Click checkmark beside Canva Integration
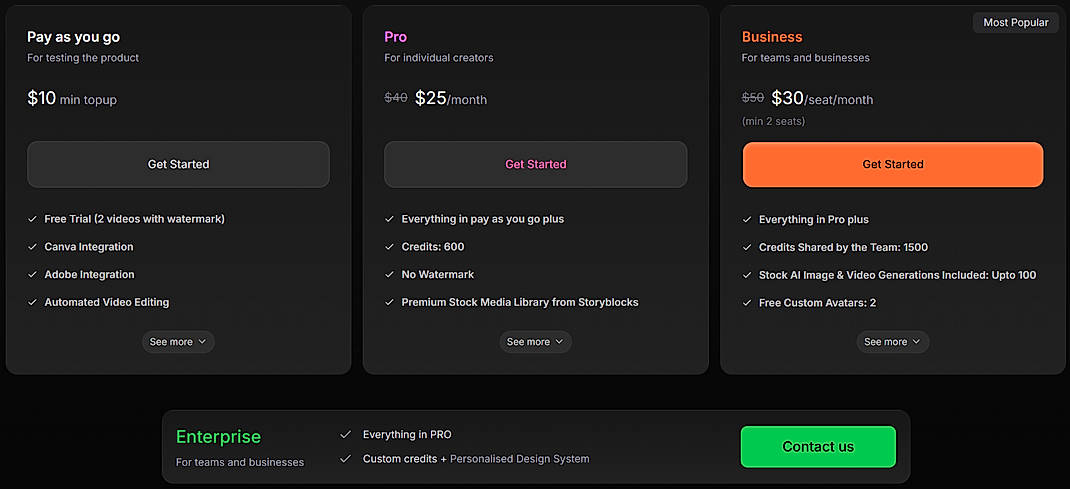Screen dimensions: 1070x489 pos(32,246)
